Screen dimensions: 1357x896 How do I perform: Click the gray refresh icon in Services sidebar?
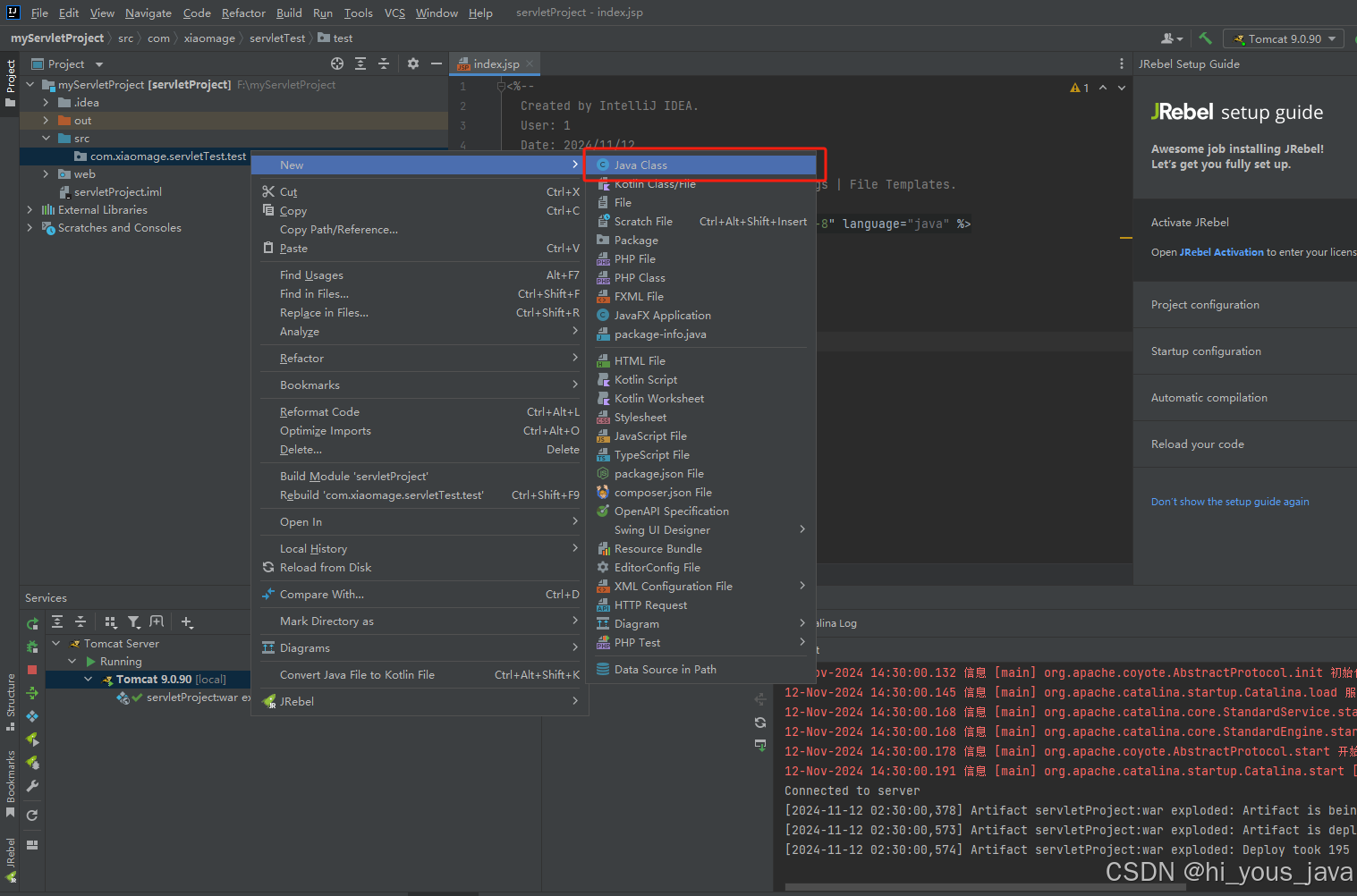click(32, 815)
